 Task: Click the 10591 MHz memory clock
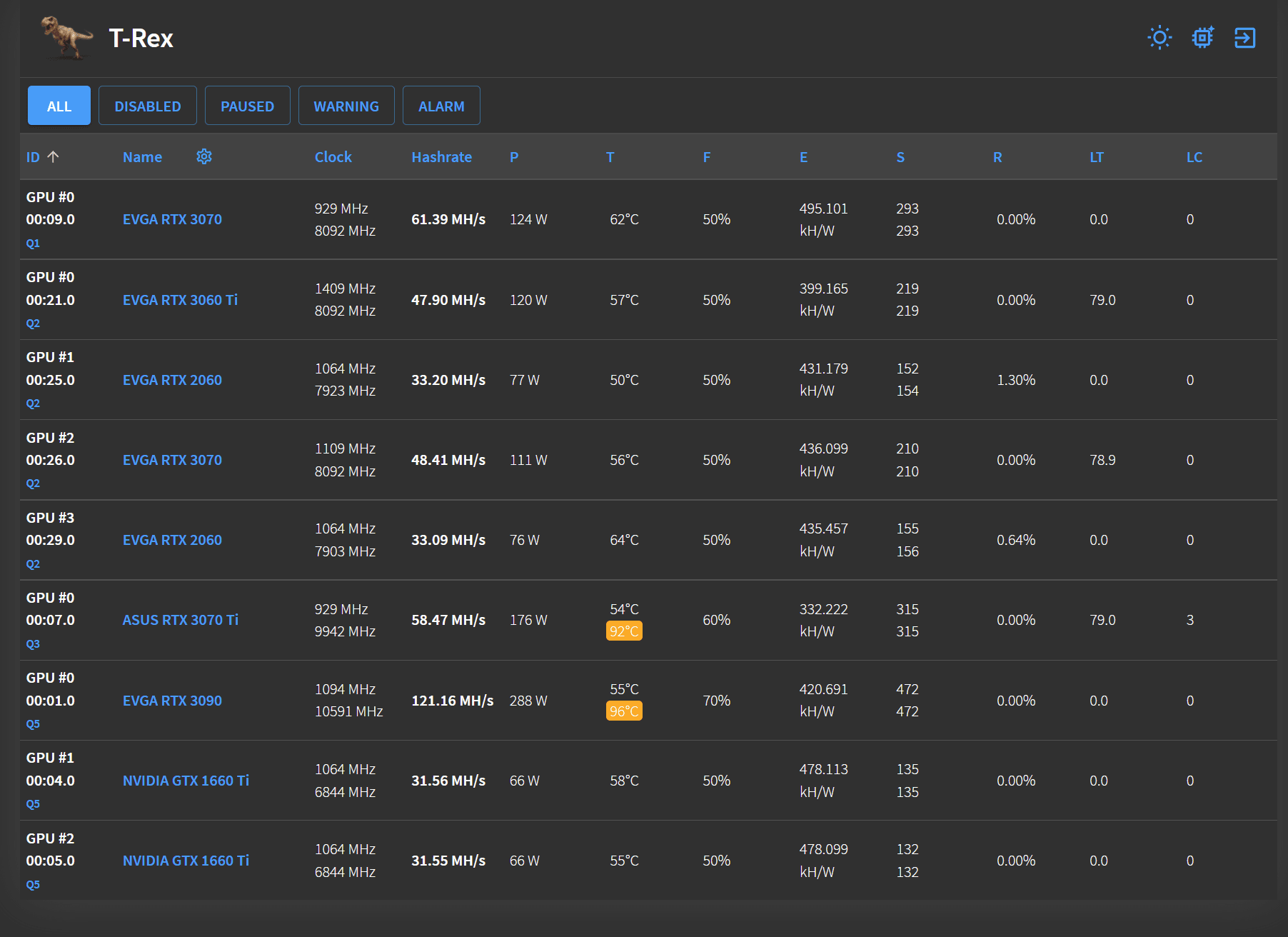349,711
